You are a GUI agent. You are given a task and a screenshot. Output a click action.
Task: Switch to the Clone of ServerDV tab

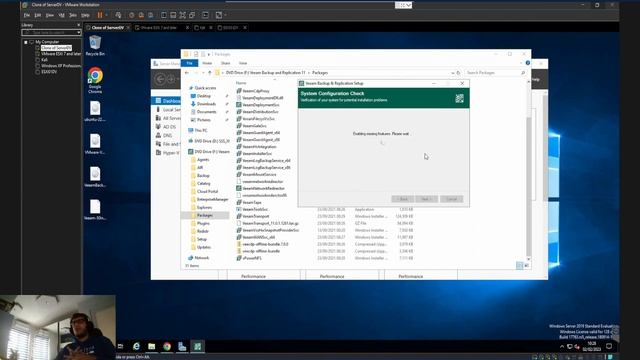tap(107, 28)
